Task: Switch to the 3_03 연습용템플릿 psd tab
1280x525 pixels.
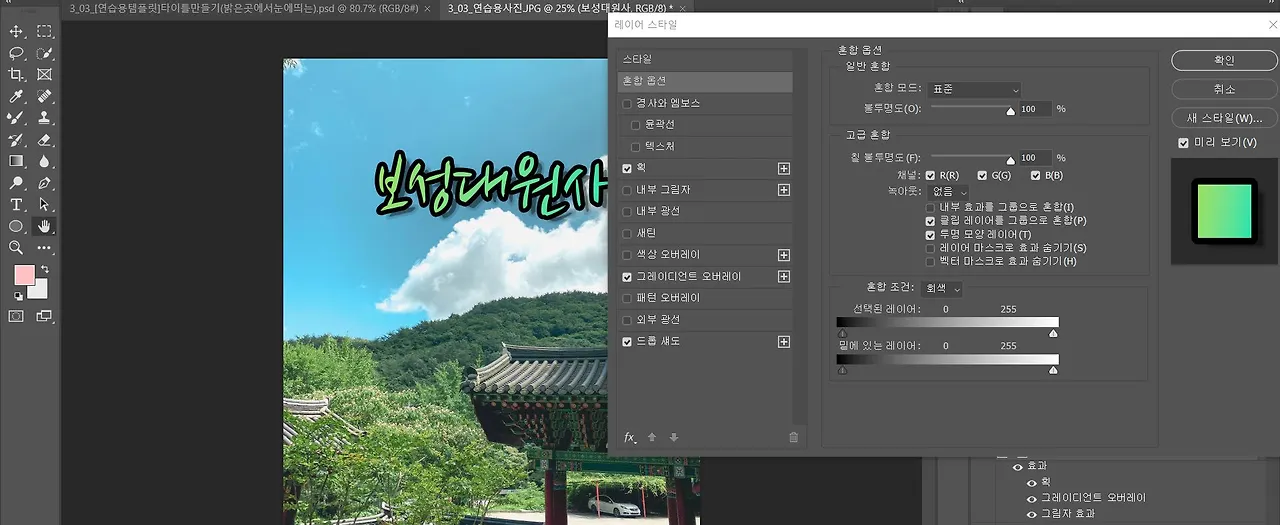Action: pyautogui.click(x=246, y=8)
